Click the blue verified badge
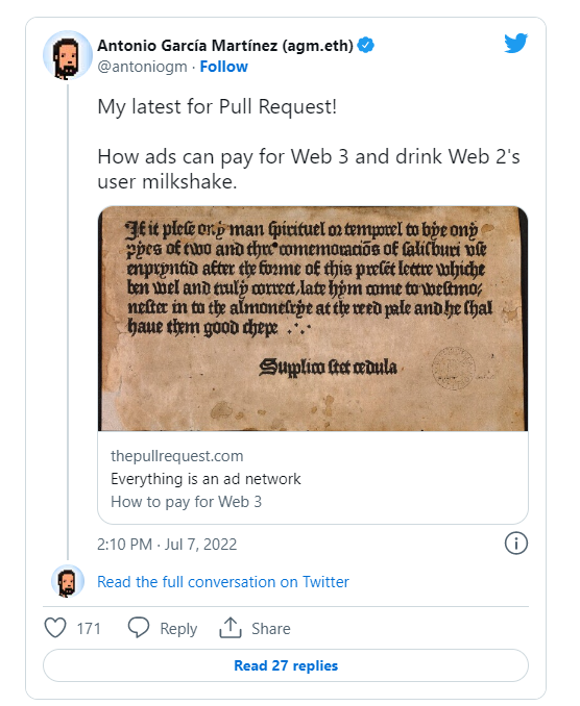Viewport: 580px width, 706px height. pos(366,45)
